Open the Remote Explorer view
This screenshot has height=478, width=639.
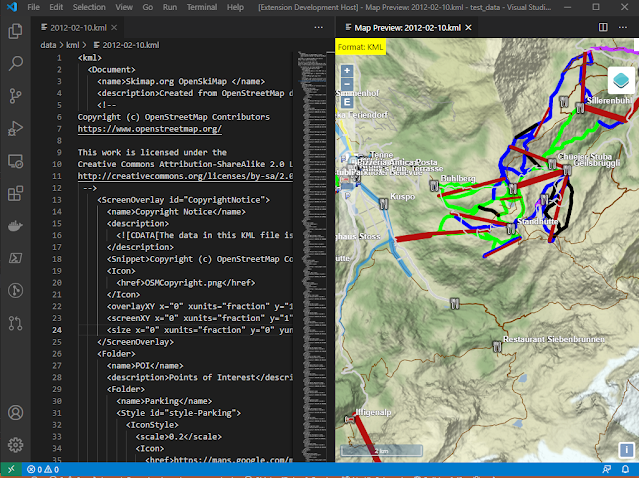(15, 161)
